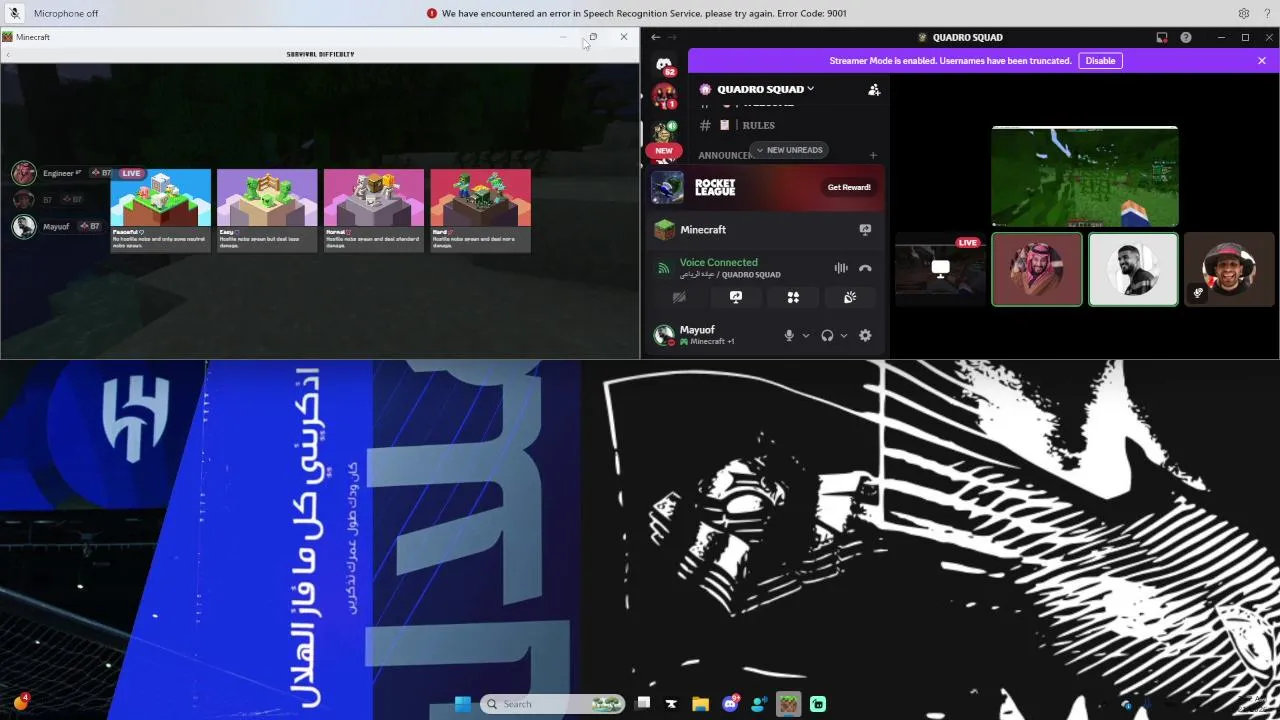
Task: Pick the Hard difficulty card in Minecraft
Action: click(x=480, y=210)
